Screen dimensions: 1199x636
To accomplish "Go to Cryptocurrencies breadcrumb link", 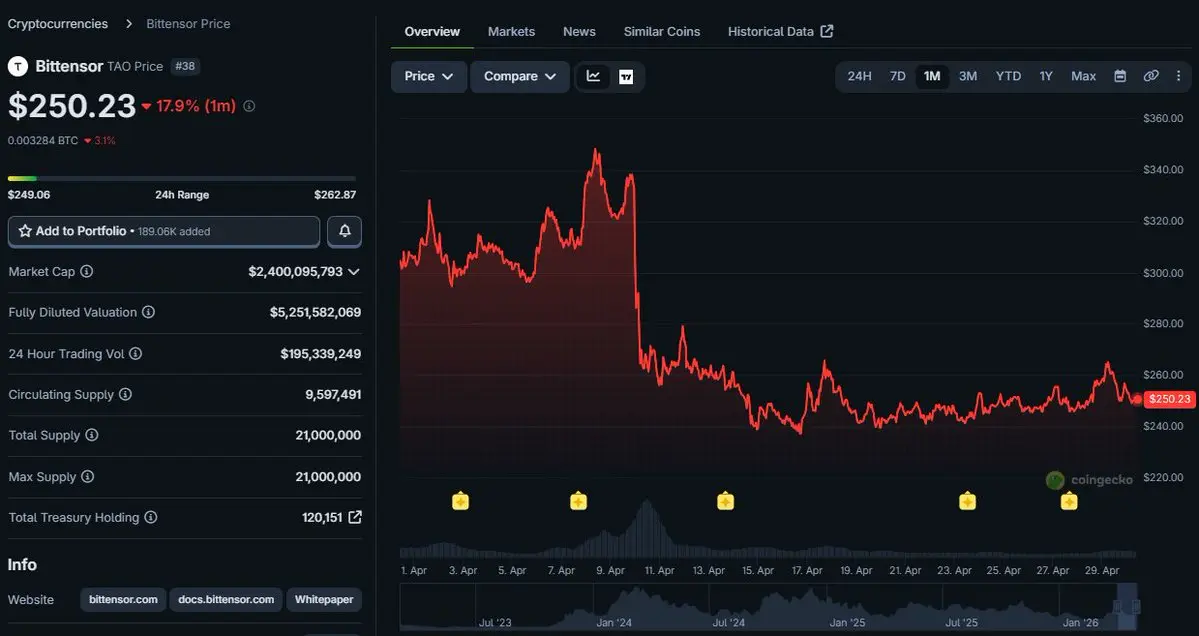I will [x=57, y=24].
